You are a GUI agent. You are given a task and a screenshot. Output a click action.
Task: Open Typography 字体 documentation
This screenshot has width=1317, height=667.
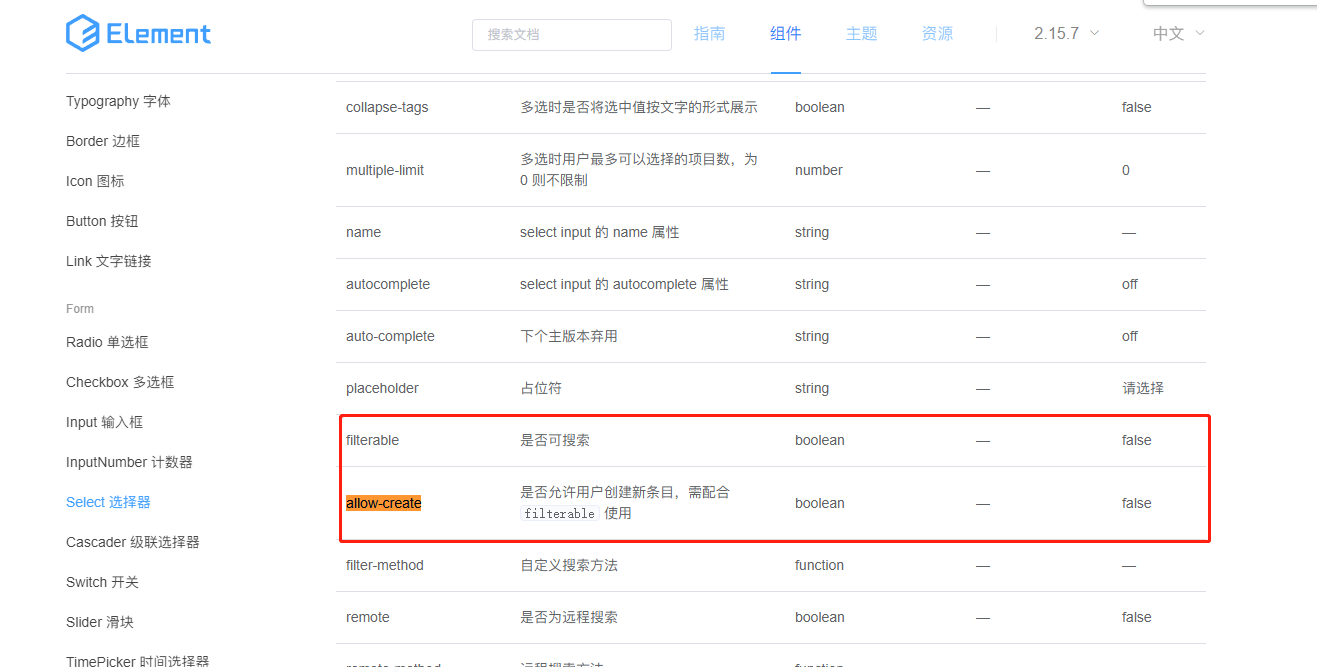118,100
